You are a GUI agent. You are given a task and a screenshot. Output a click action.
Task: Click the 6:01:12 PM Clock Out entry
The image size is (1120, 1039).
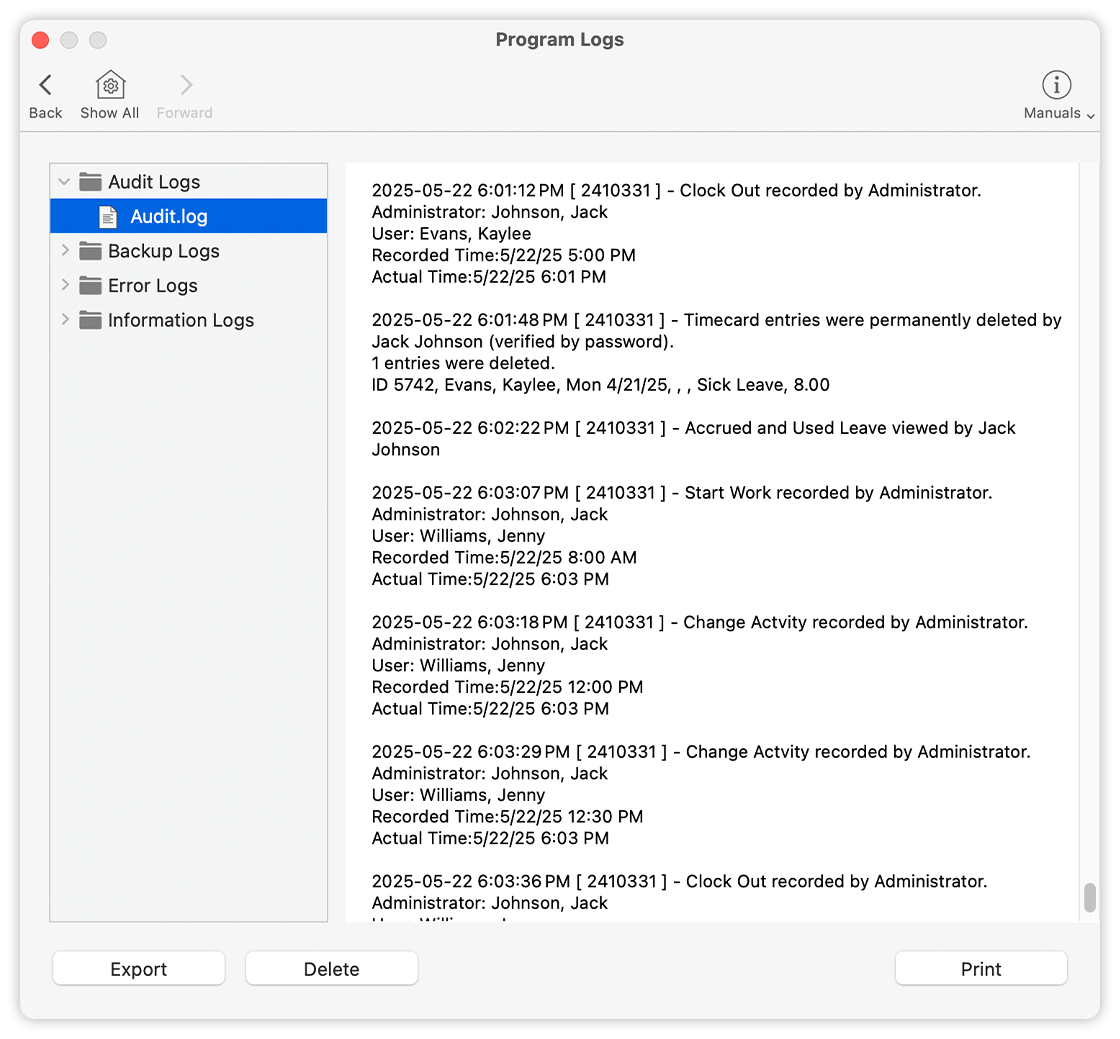point(676,191)
